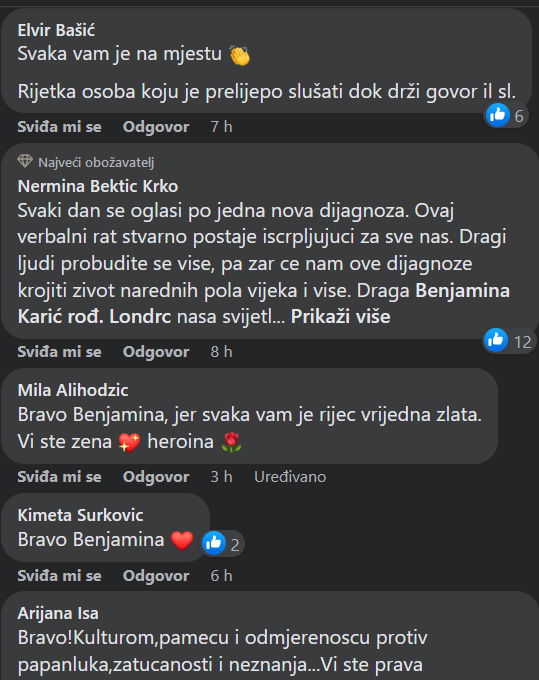This screenshot has width=539, height=680.
Task: Open Elvir Bašić's profile name
Action: (x=56, y=30)
